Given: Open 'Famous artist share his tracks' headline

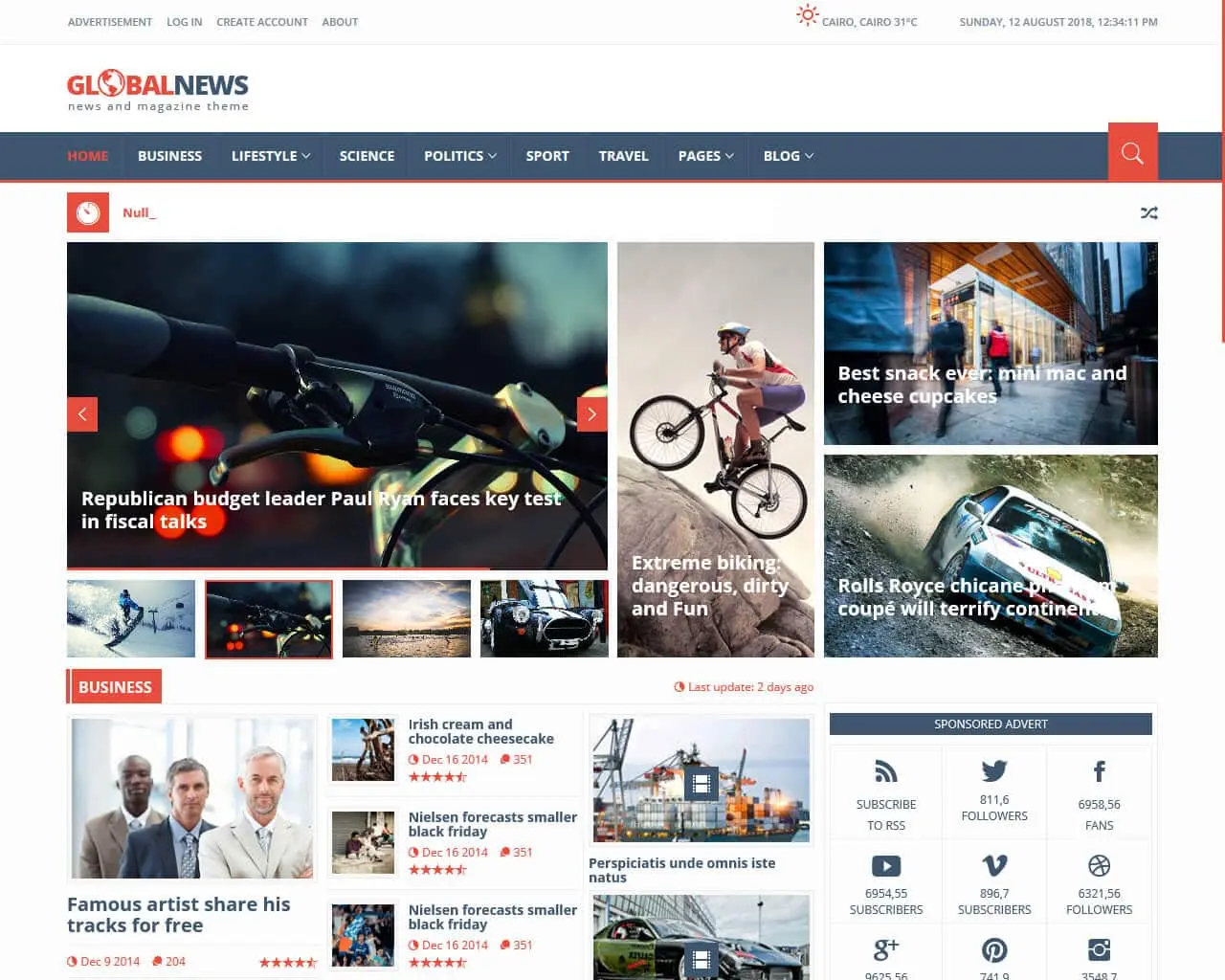Looking at the screenshot, I should coord(179,915).
